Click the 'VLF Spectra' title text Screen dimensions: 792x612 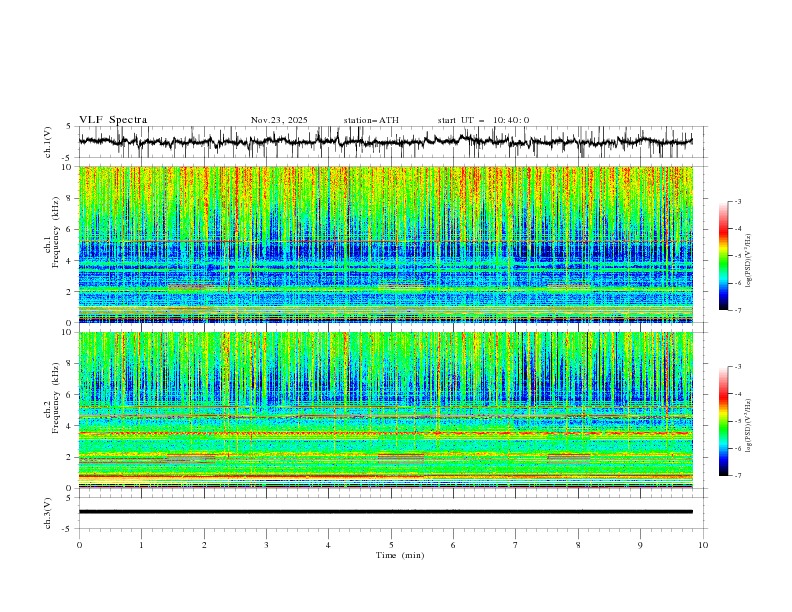[x=113, y=120]
